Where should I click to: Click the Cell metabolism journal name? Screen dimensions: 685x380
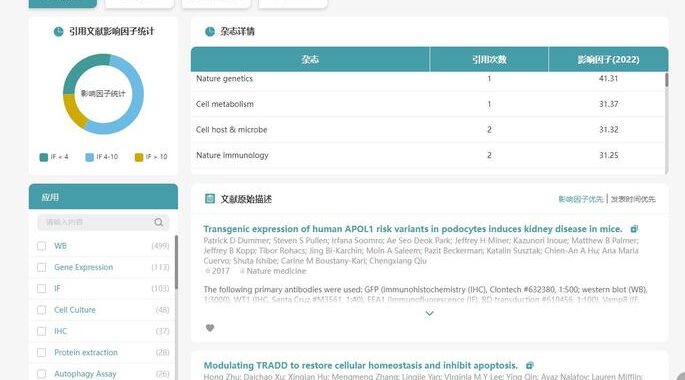[225, 104]
